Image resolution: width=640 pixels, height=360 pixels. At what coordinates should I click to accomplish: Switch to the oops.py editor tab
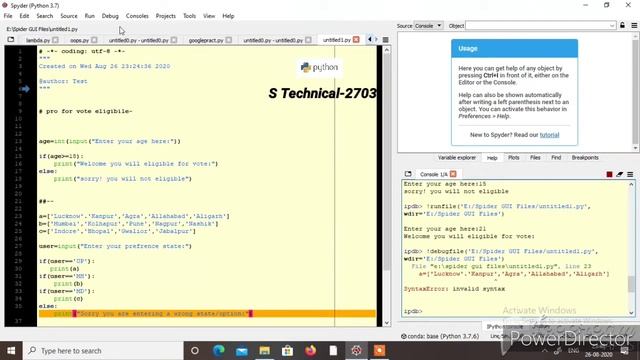pos(79,40)
